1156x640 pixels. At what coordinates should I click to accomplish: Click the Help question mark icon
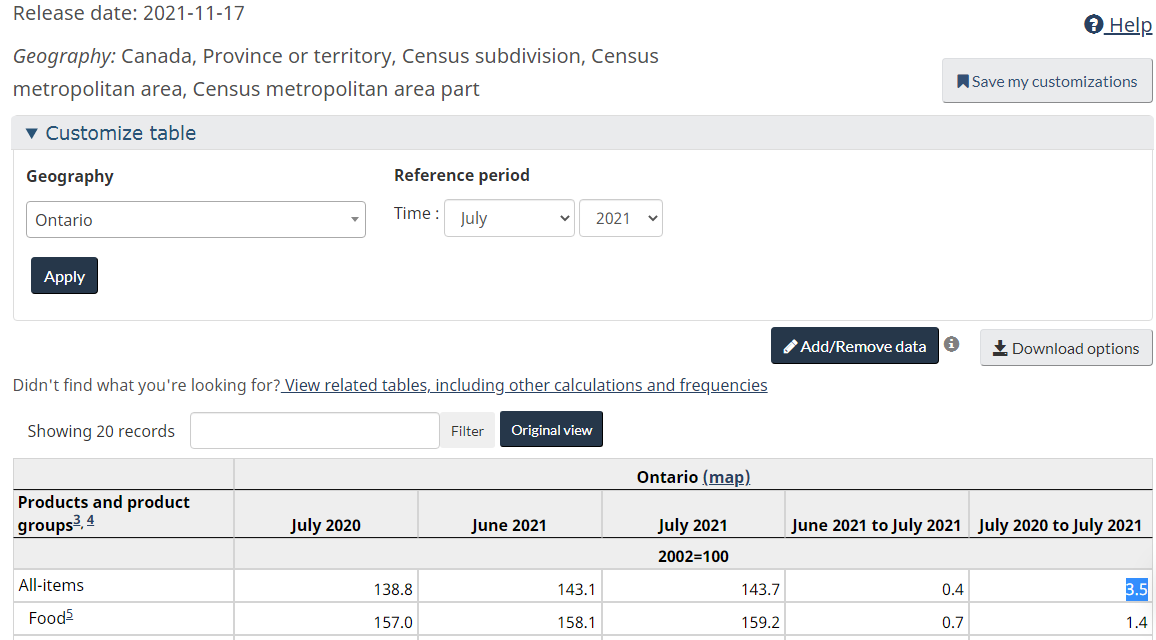point(1093,25)
